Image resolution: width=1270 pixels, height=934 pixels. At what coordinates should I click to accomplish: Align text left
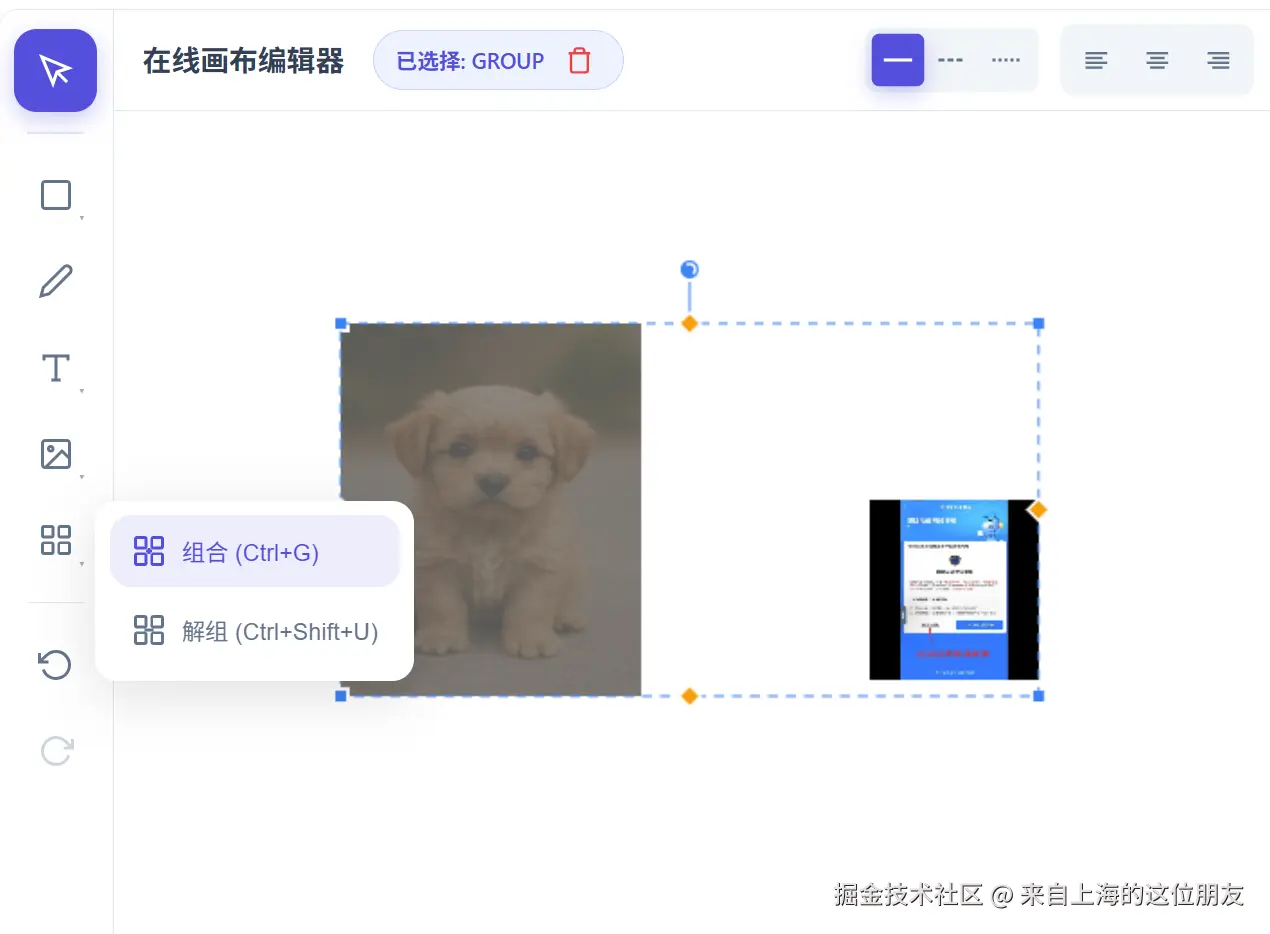coord(1096,60)
